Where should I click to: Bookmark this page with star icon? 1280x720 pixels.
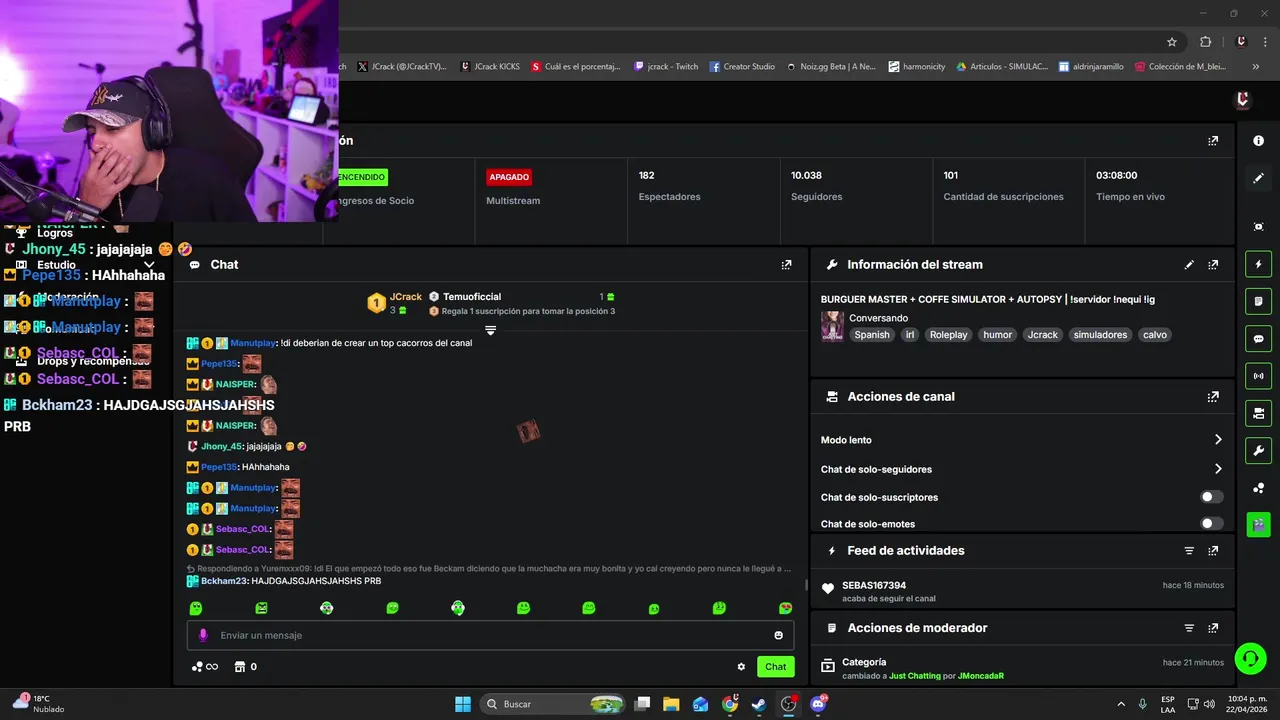(1172, 42)
